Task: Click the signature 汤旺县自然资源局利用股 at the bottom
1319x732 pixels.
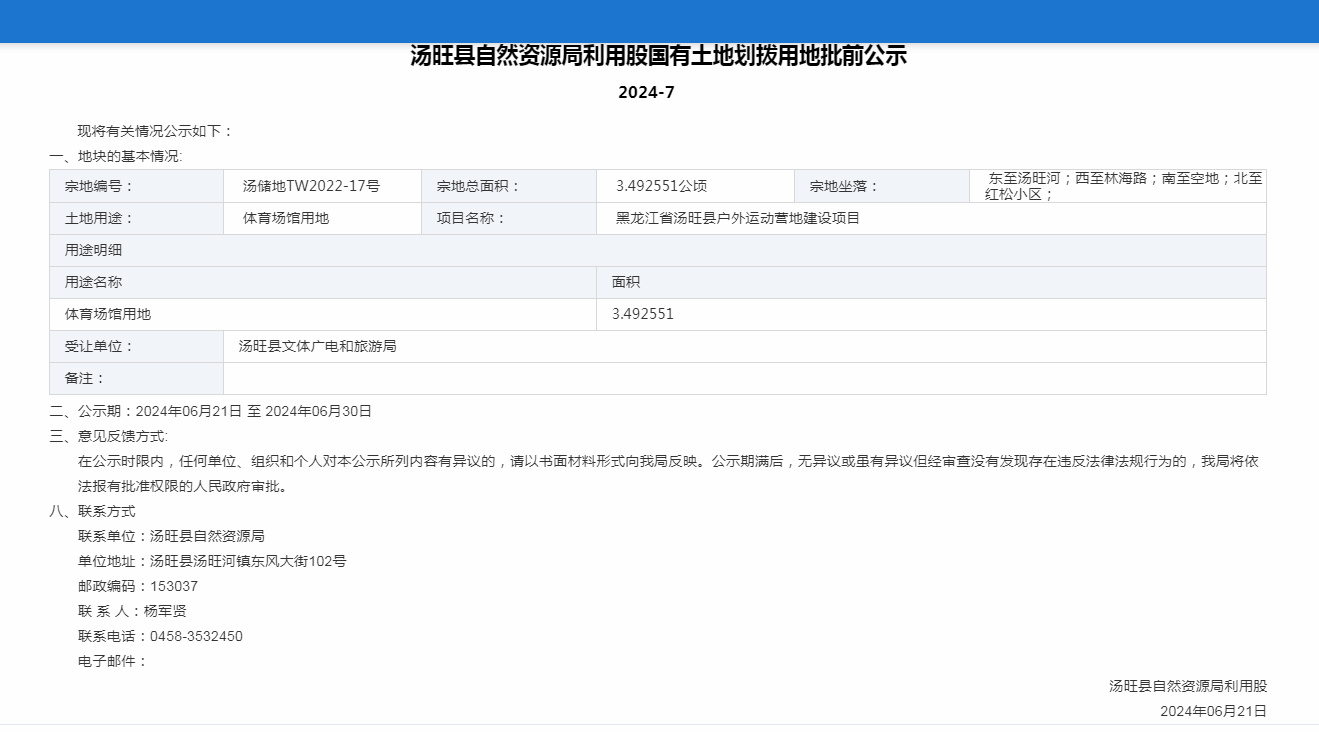Action: coord(1188,687)
